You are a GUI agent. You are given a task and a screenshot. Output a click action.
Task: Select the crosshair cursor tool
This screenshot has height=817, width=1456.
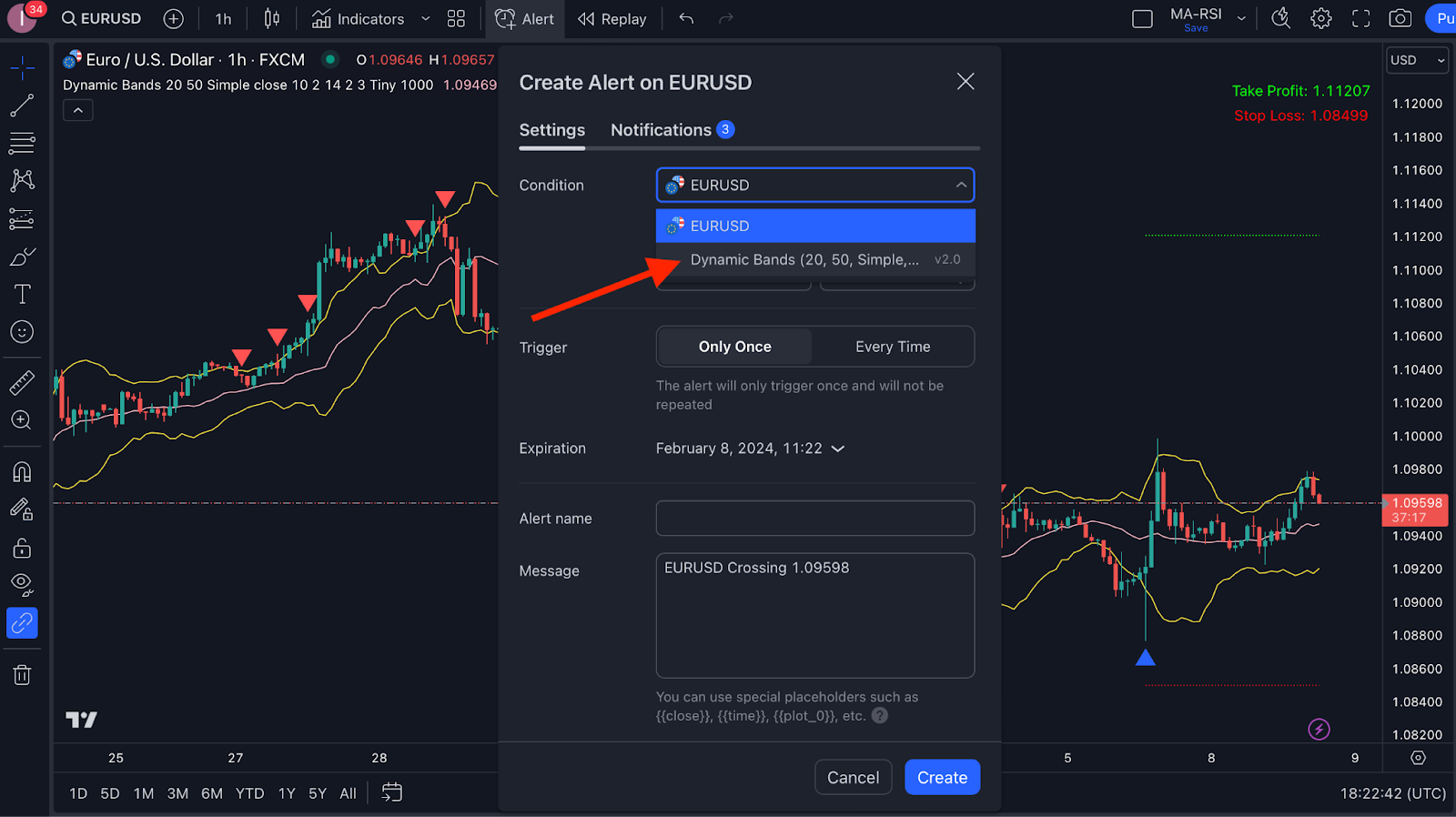22,67
